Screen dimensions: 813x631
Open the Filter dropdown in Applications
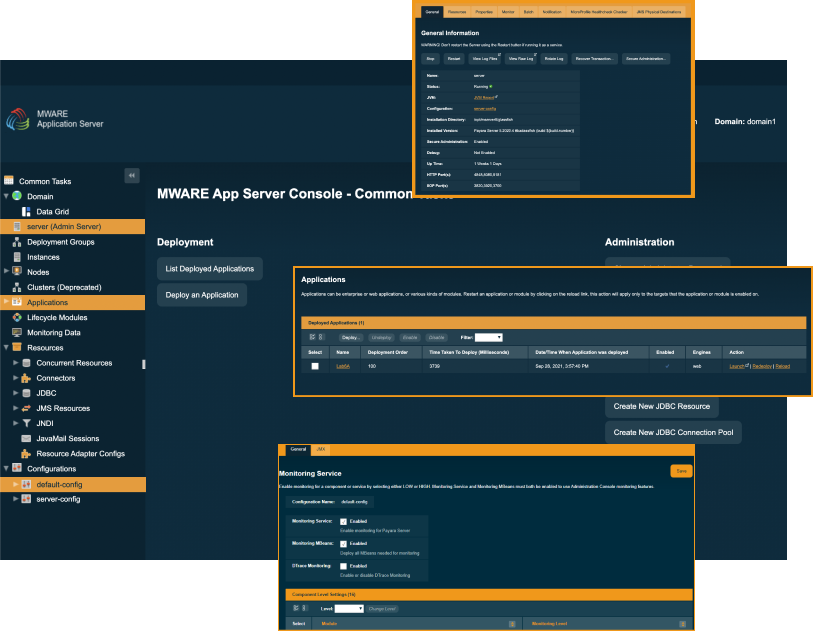pyautogui.click(x=488, y=338)
